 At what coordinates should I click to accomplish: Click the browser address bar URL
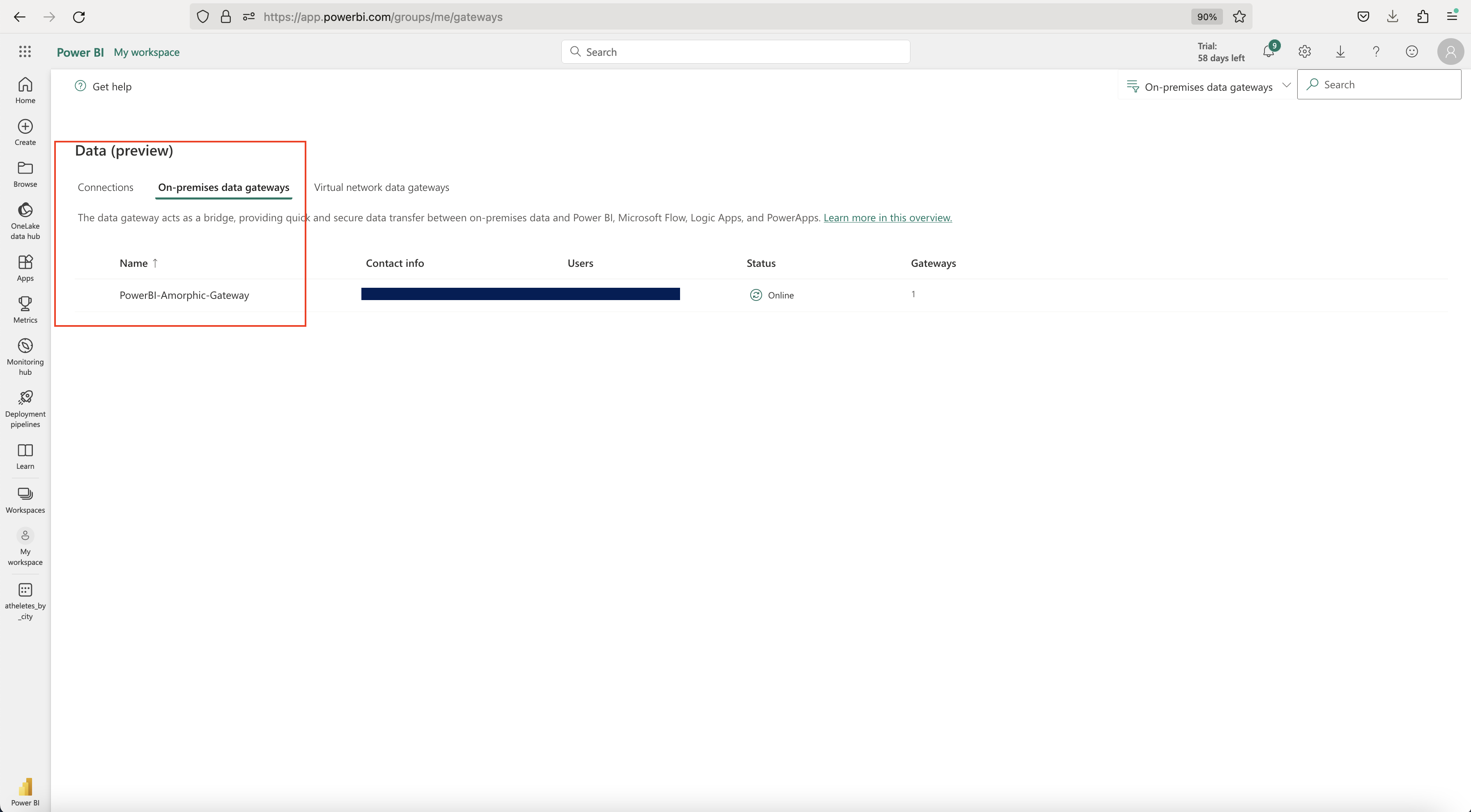tap(383, 16)
